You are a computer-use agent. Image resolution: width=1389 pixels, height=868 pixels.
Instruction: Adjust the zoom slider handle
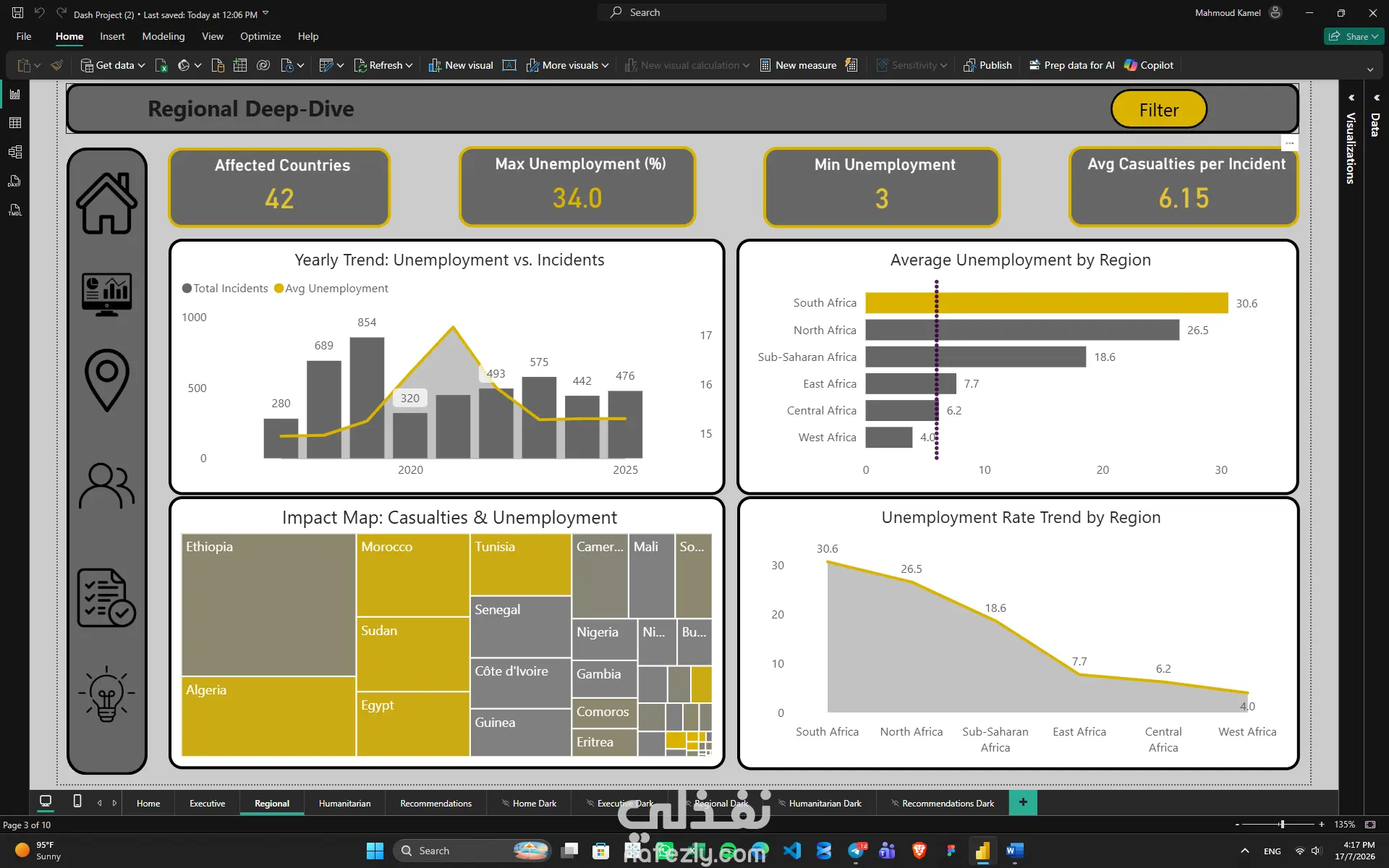click(1282, 825)
